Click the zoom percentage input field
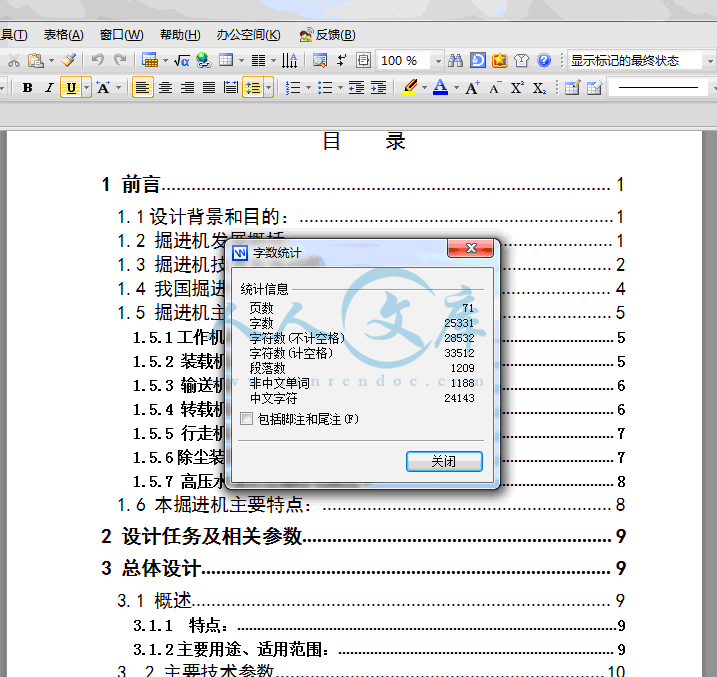The height and width of the screenshot is (677, 717). [x=403, y=60]
